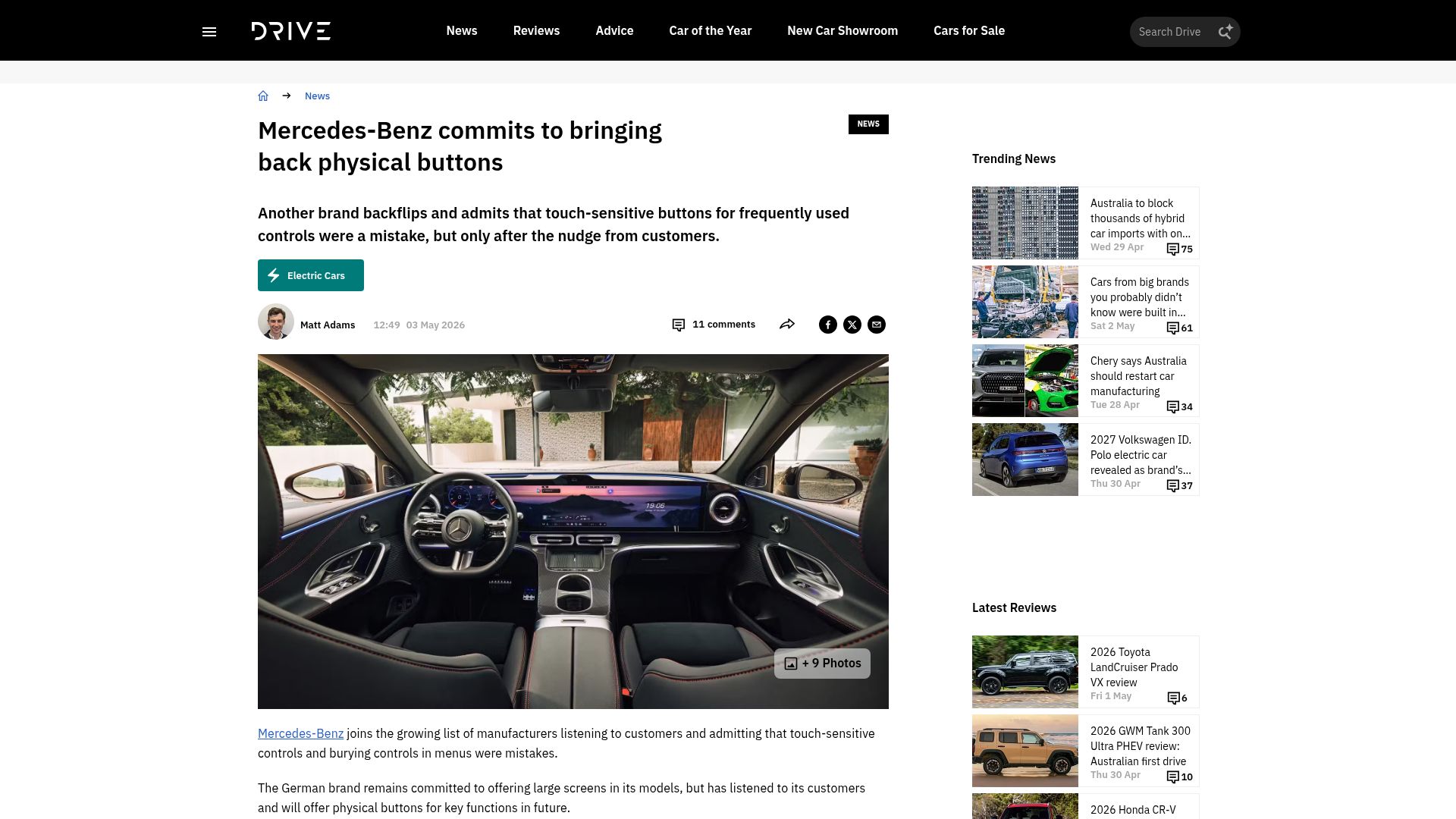1456x819 pixels.
Task: Open the + 9 Photos gallery button
Action: (x=822, y=664)
